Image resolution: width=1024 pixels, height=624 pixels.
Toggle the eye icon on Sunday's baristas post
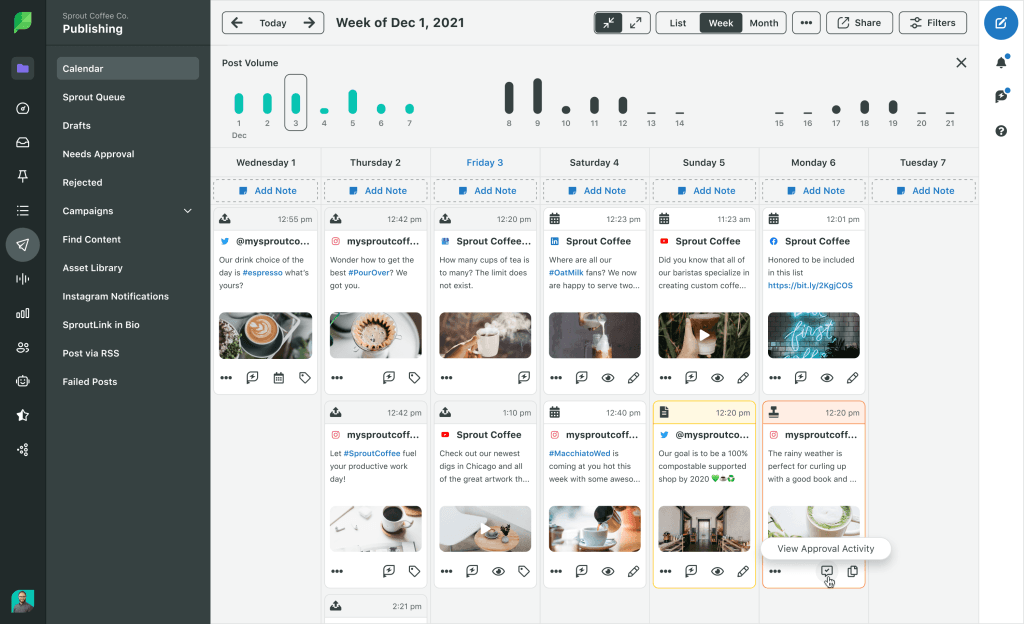tap(717, 378)
